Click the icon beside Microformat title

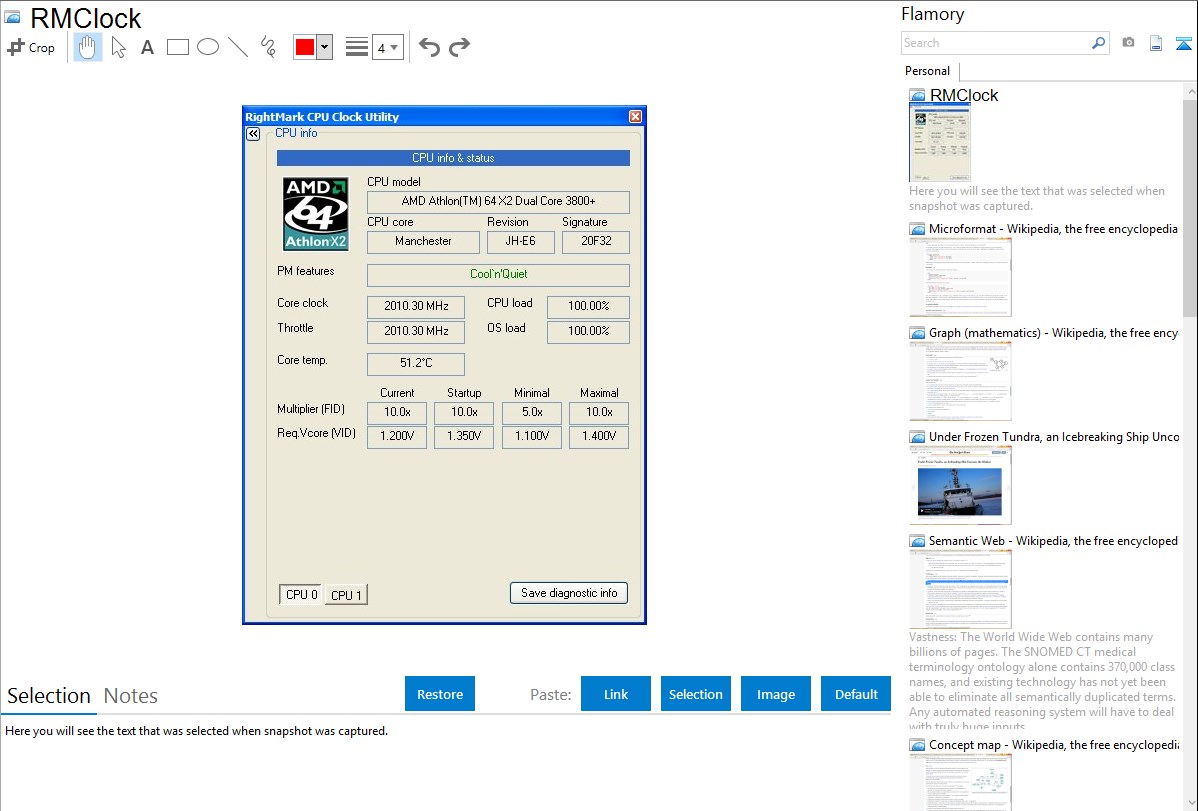click(917, 229)
